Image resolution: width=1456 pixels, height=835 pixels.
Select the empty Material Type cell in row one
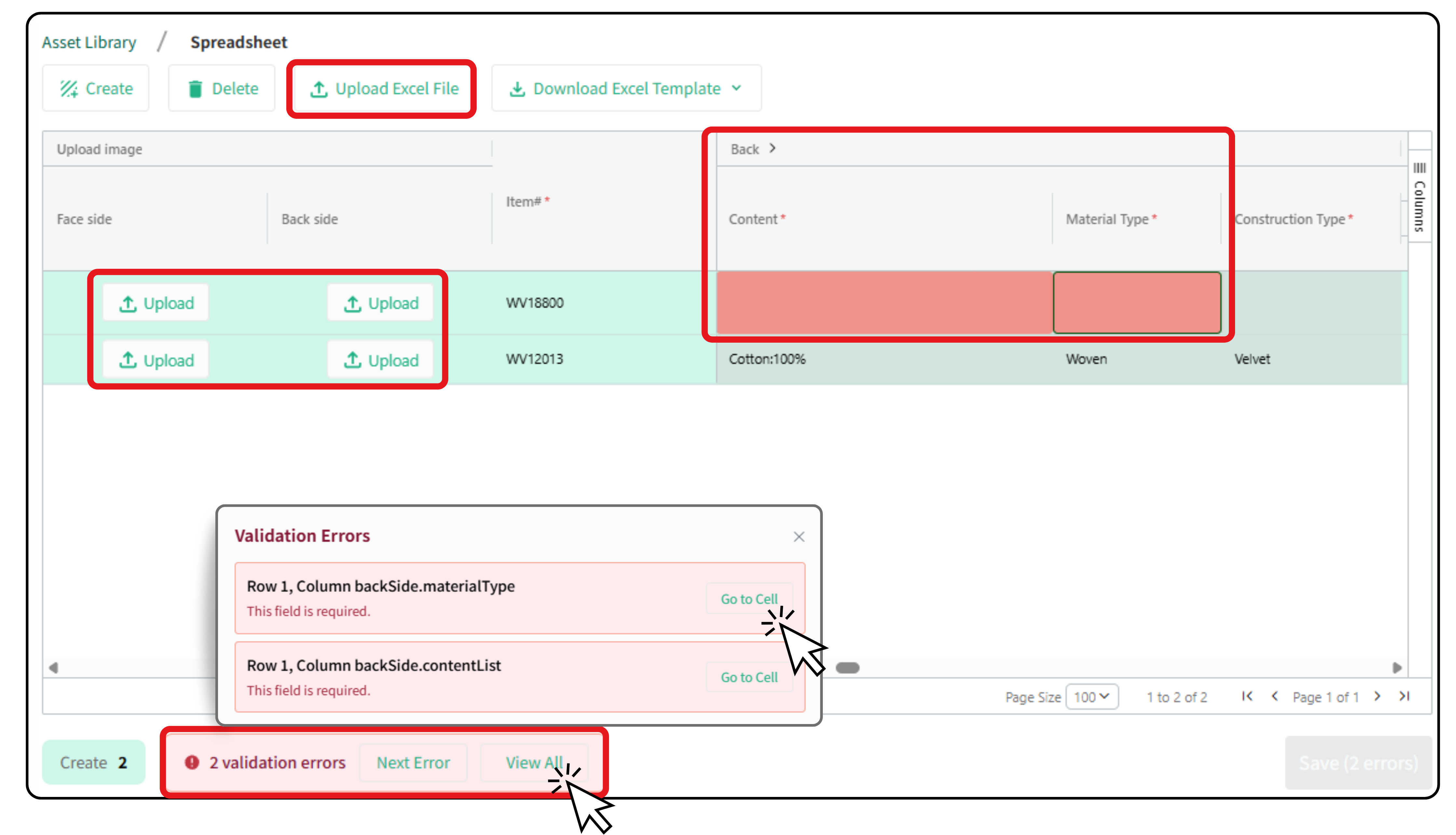[1137, 303]
